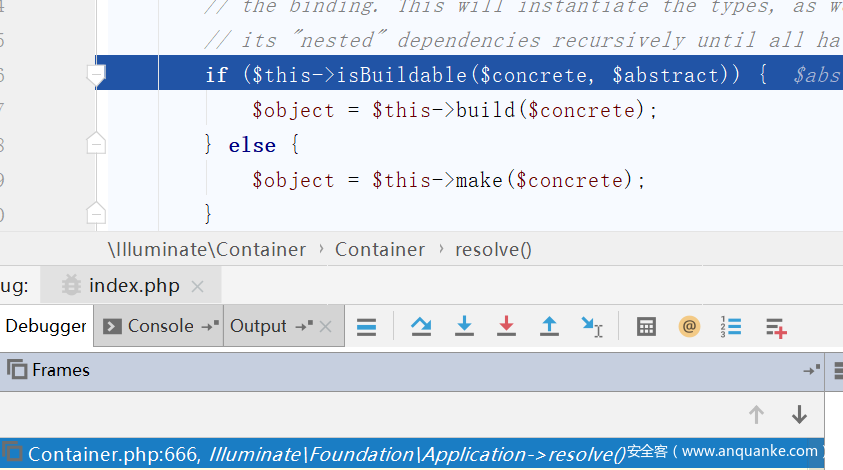Select the index.php debug session tab
Screen dimensions: 843x470
coord(132,286)
